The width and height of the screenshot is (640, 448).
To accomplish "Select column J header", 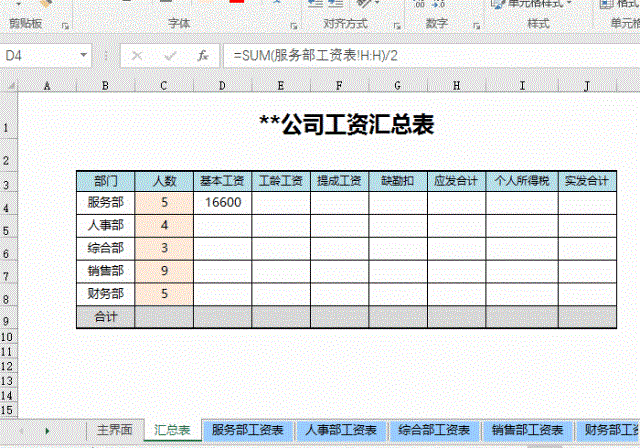I will click(587, 86).
